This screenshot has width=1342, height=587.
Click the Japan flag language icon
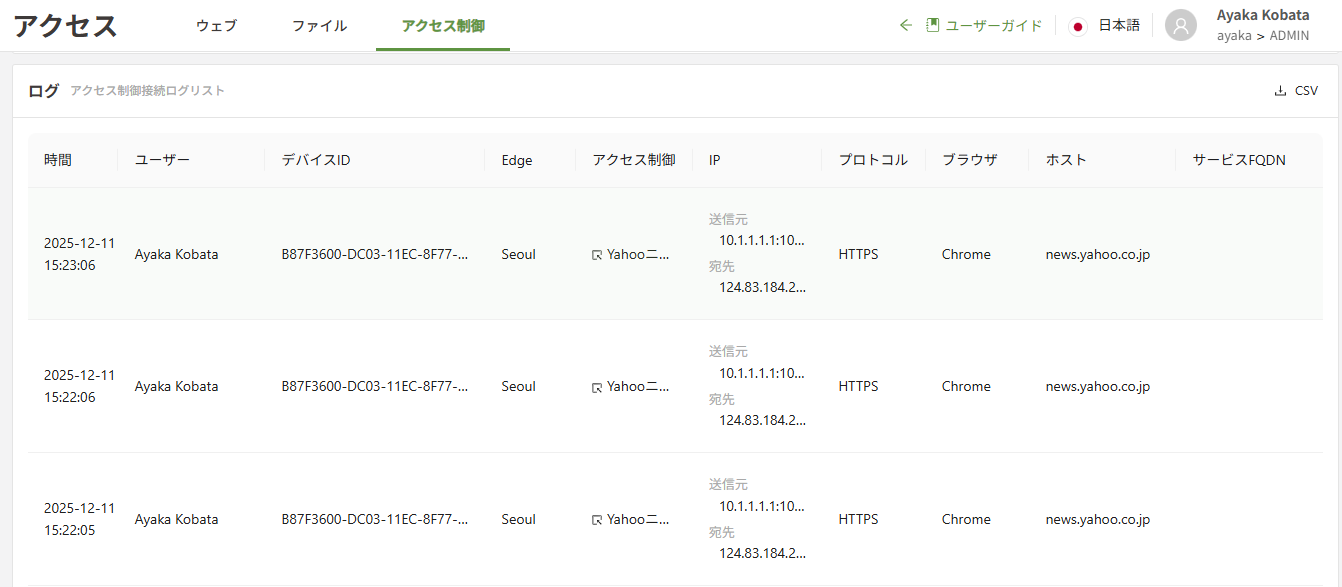pyautogui.click(x=1078, y=27)
